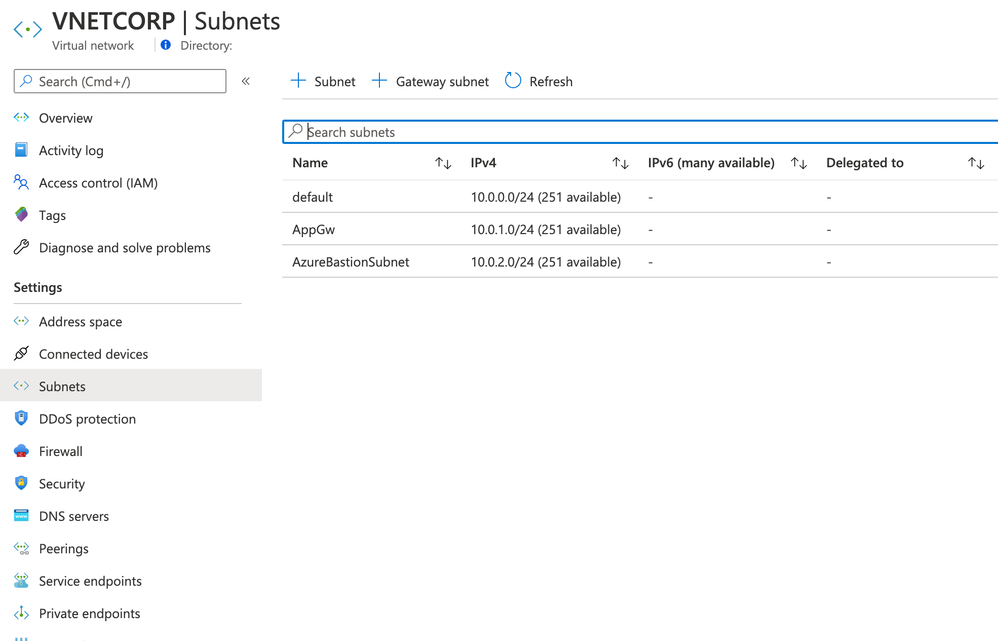Viewport: 998px width, 641px height.
Task: Open DNS servers
Action: pyautogui.click(x=74, y=516)
